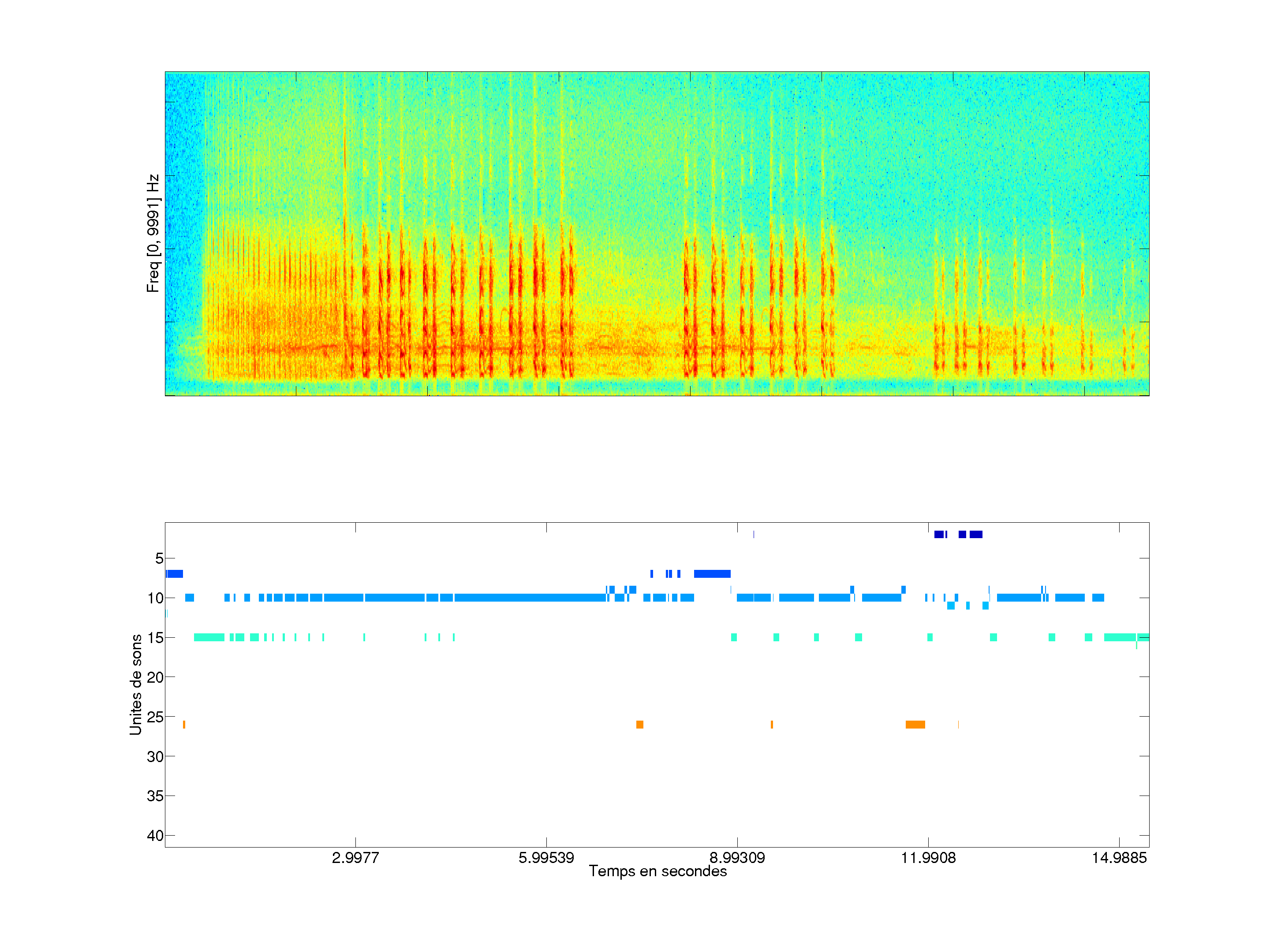This screenshot has height=952, width=1270.
Task: Select the 5.99539 time tick label
Action: (x=546, y=858)
